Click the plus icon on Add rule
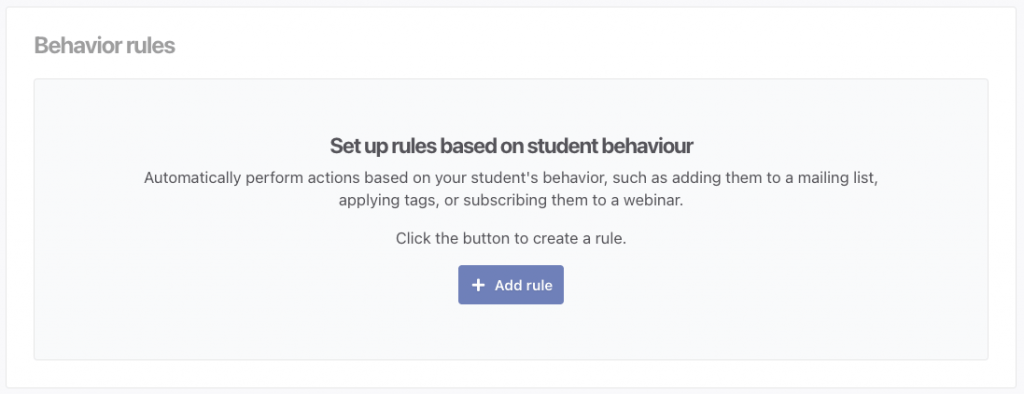This screenshot has width=1024, height=394. (x=479, y=286)
